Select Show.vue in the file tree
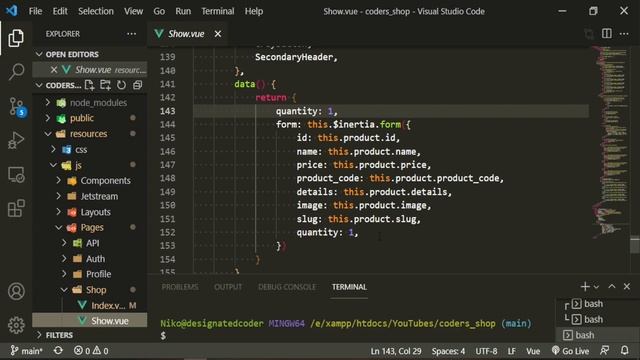640x360 pixels. (90, 321)
